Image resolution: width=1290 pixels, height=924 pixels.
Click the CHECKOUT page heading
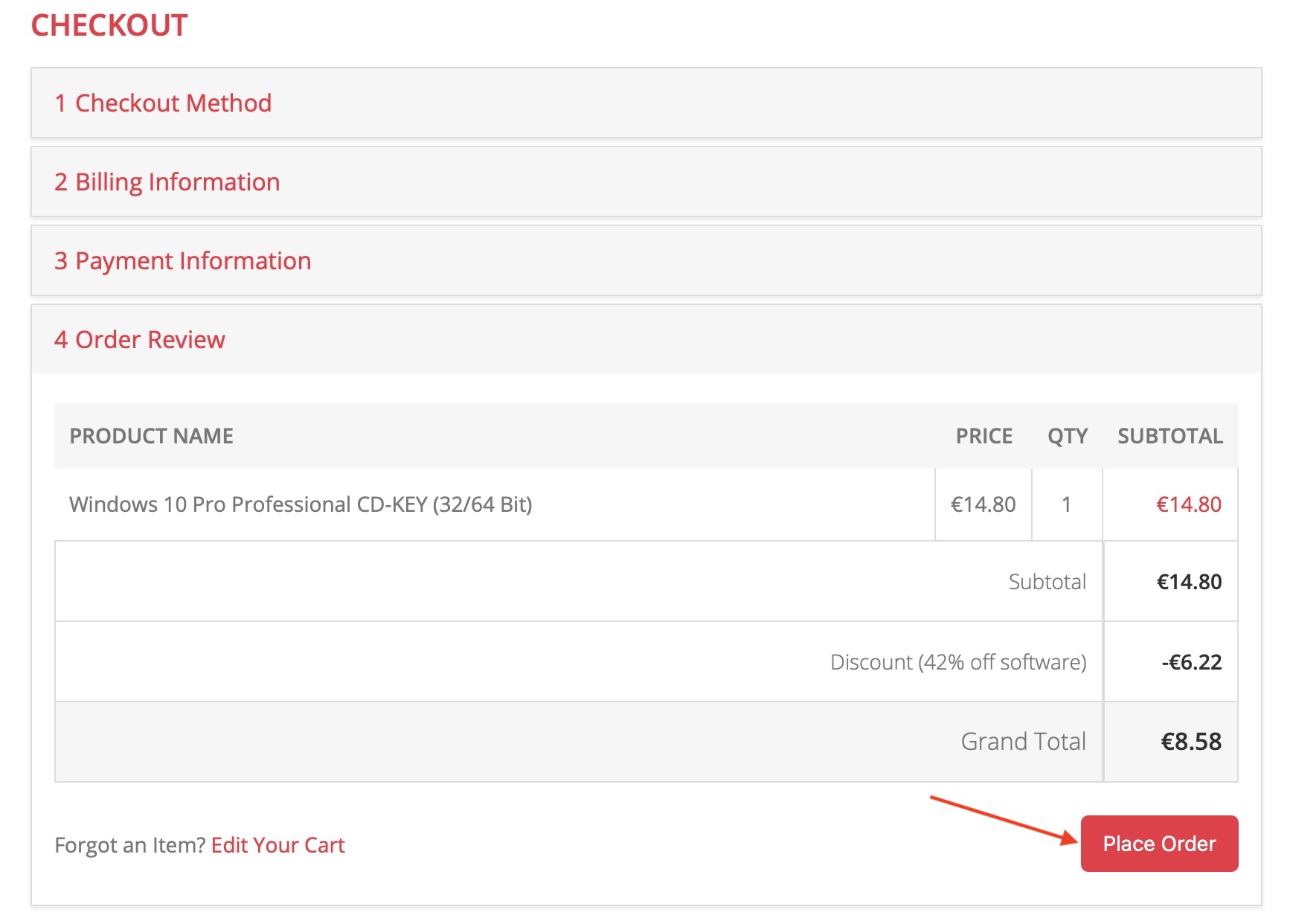[109, 26]
